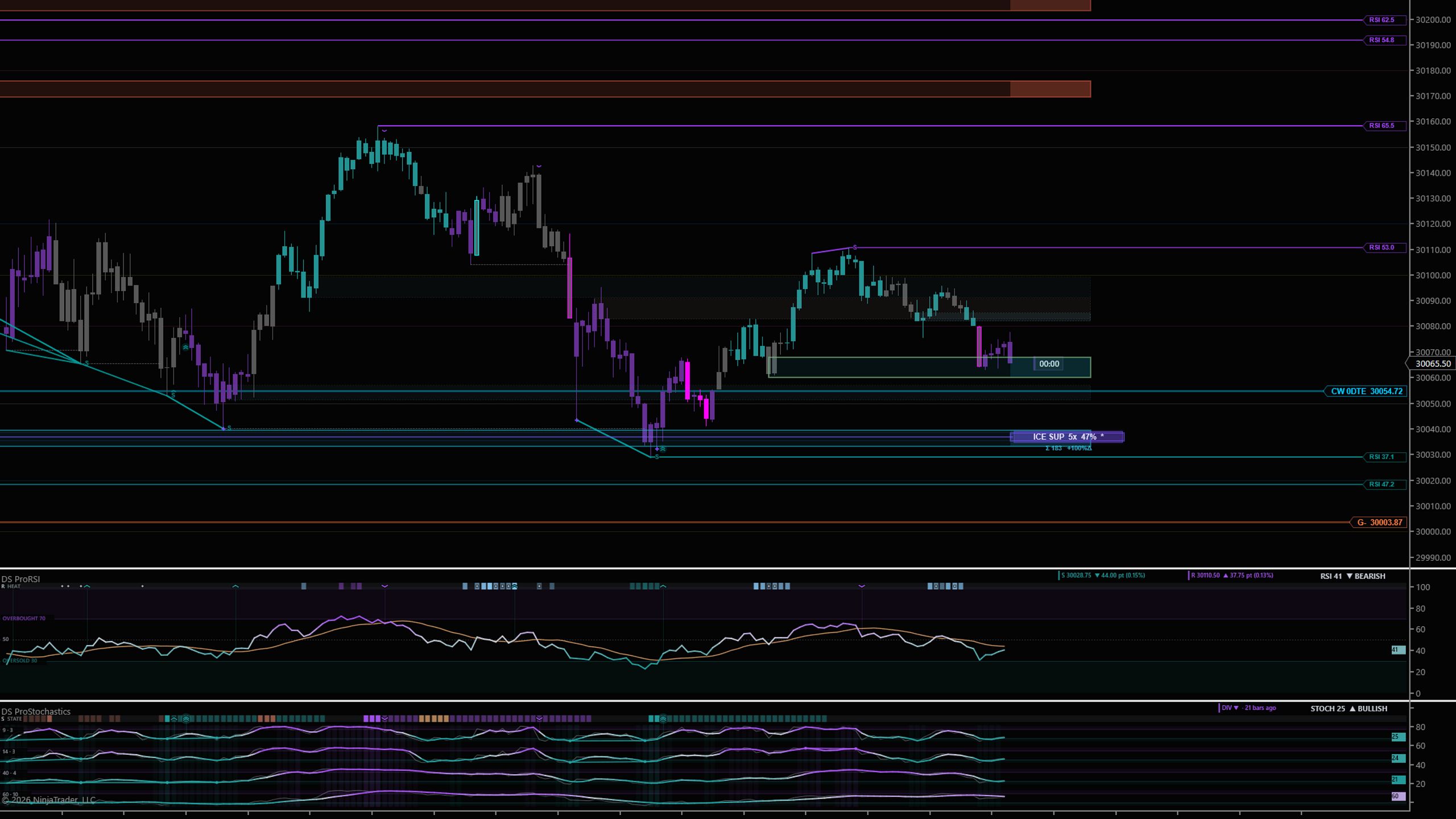
Task: Click the R 30110.50 resistance readout
Action: click(1231, 576)
